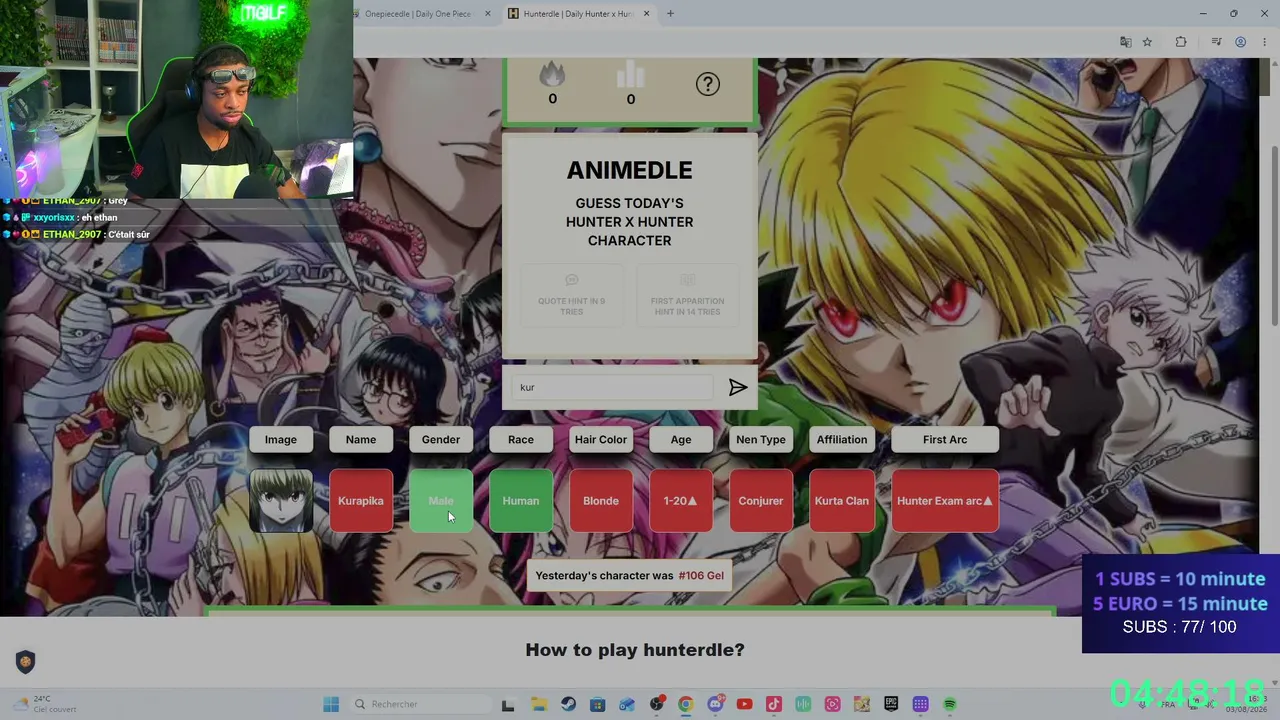
Task: Click the shield icon at bottom left
Action: pos(25,662)
